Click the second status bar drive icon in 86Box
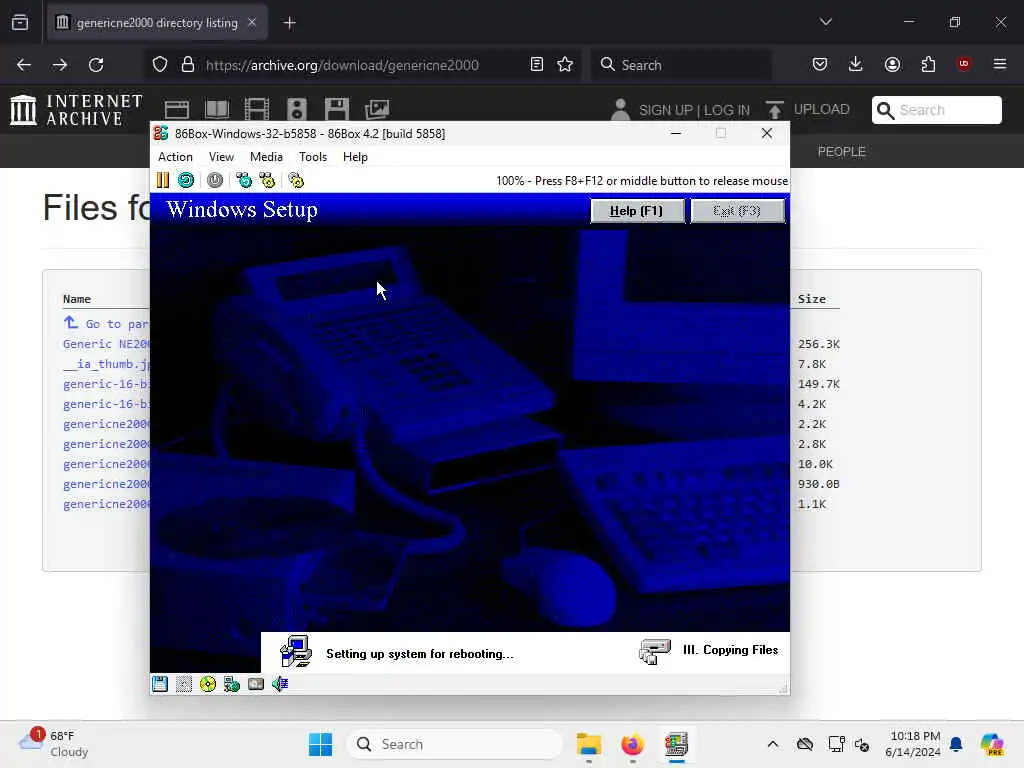1024x768 pixels. 184,684
